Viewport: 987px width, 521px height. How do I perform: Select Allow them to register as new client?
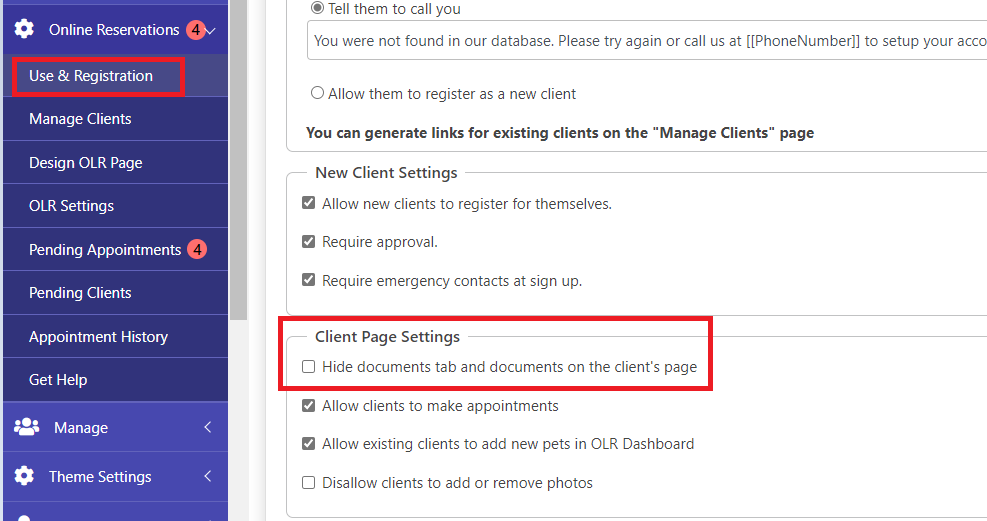tap(318, 93)
